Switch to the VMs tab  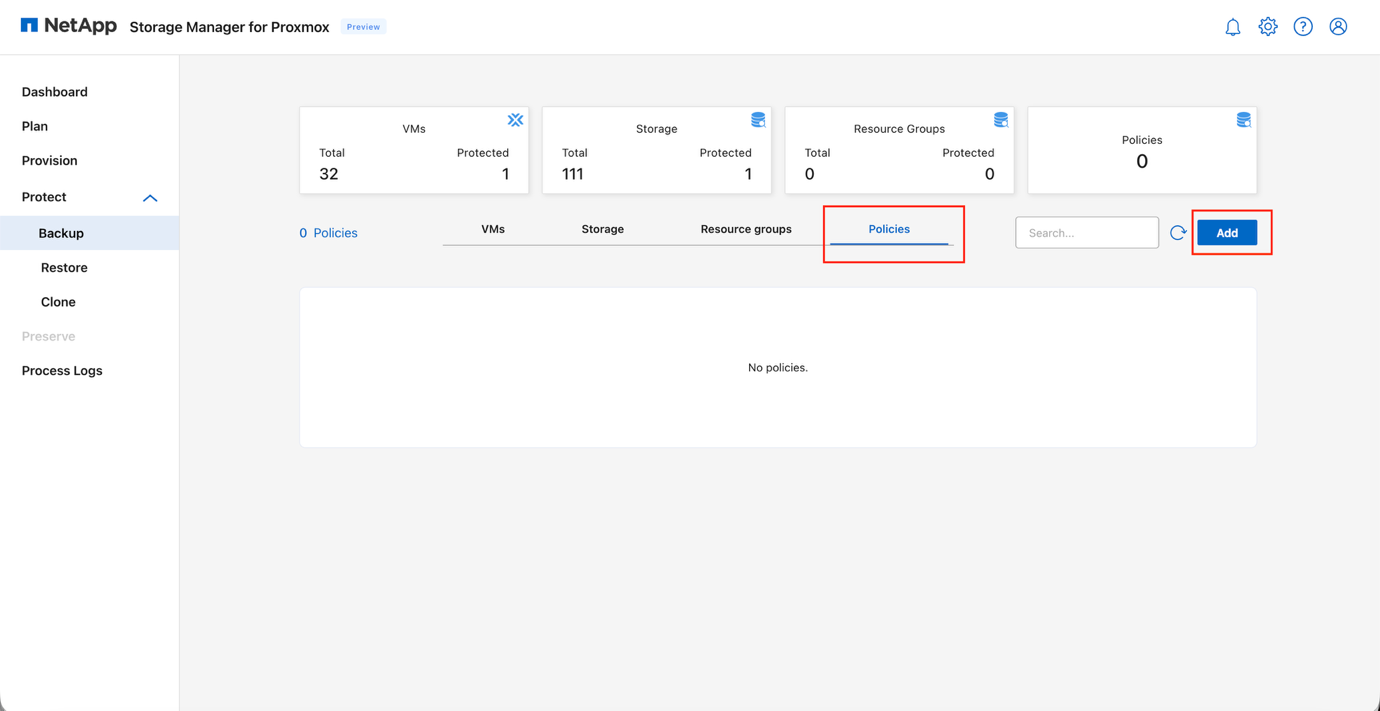point(493,229)
